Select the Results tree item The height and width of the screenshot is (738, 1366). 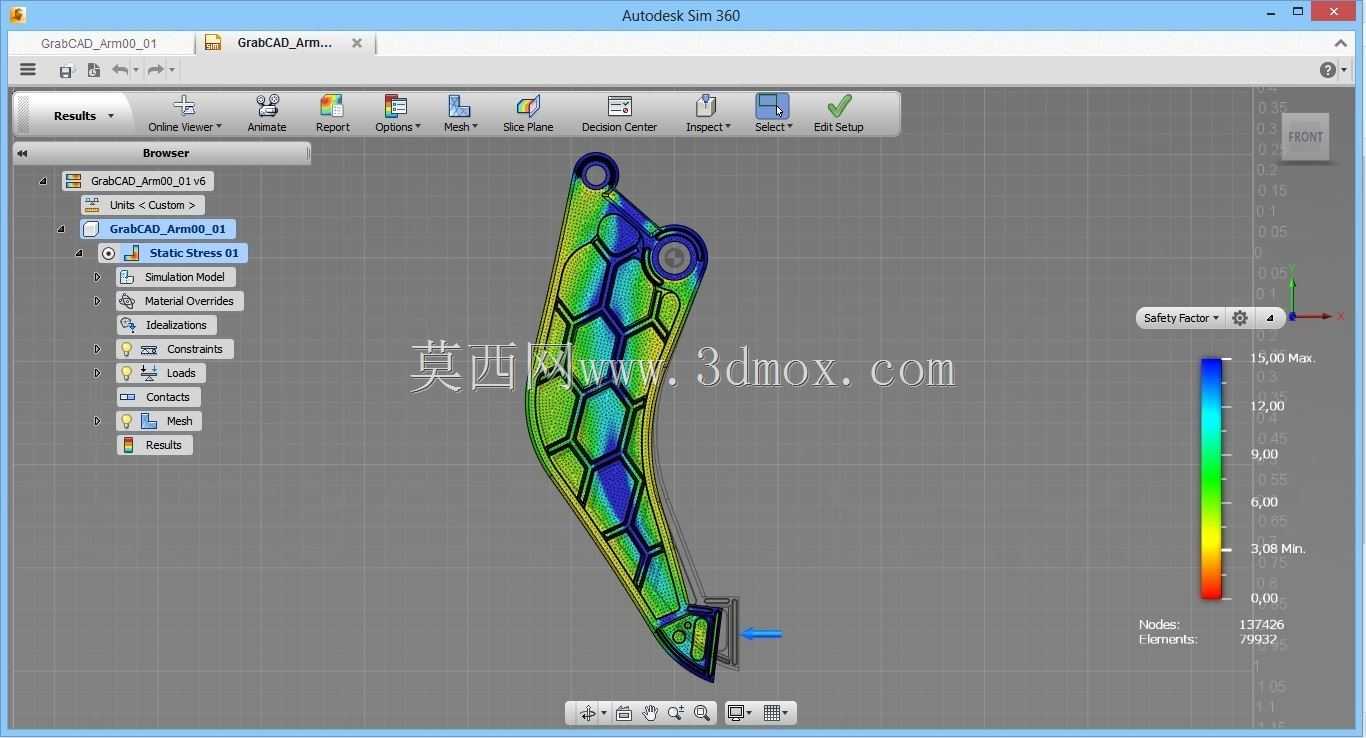coord(154,445)
